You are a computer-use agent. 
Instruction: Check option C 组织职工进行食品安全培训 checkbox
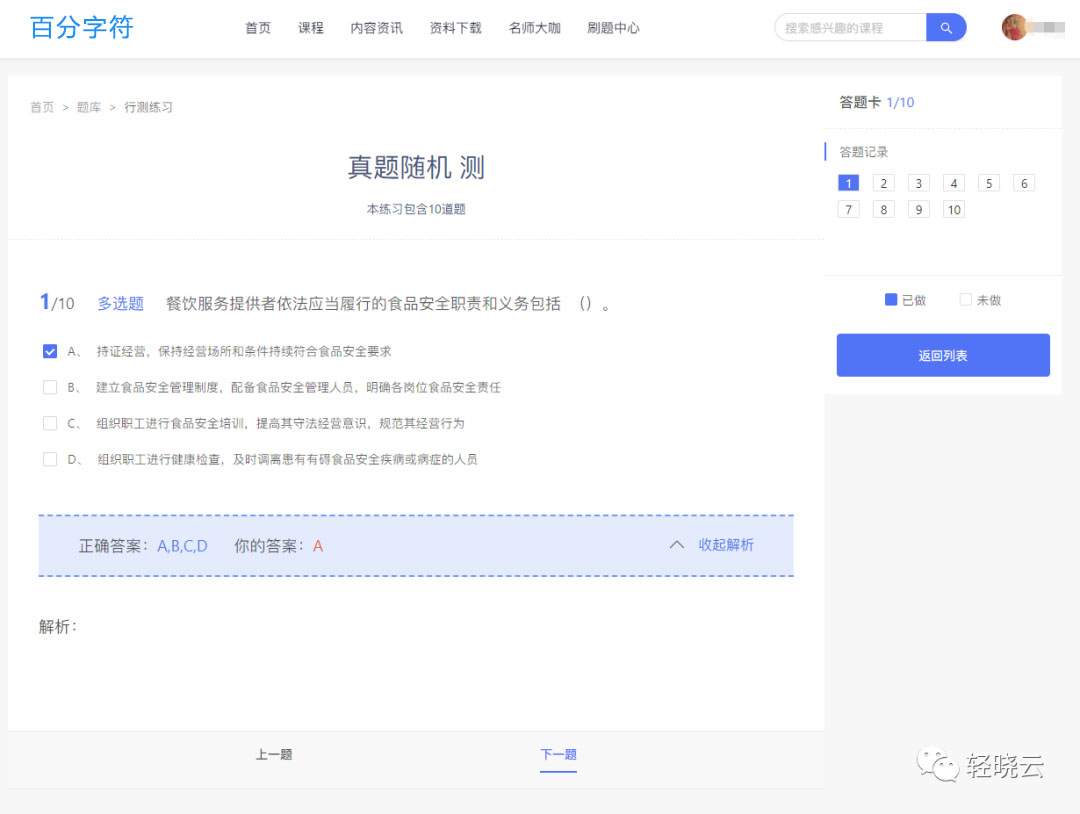click(50, 423)
